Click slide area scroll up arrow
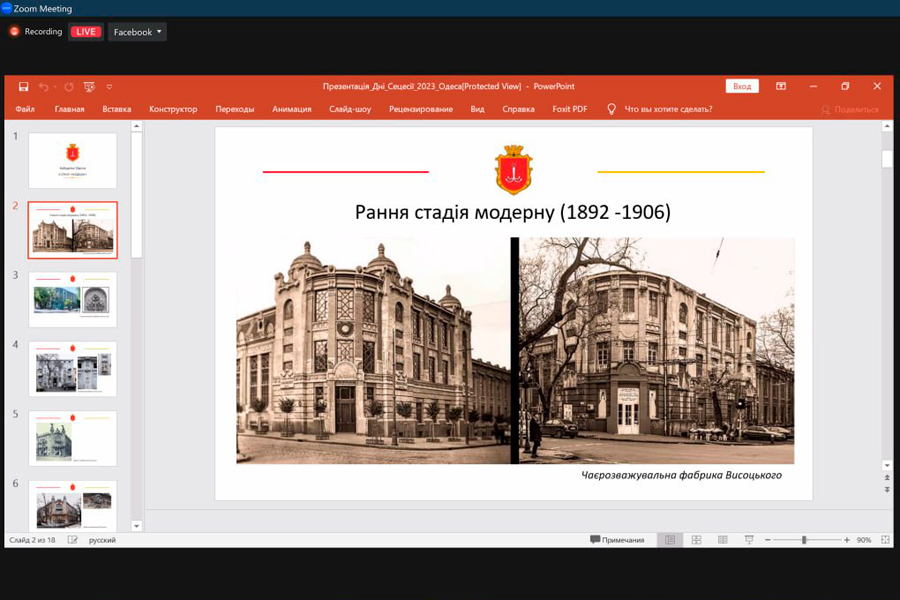Screen dimensions: 900x600 [887, 126]
